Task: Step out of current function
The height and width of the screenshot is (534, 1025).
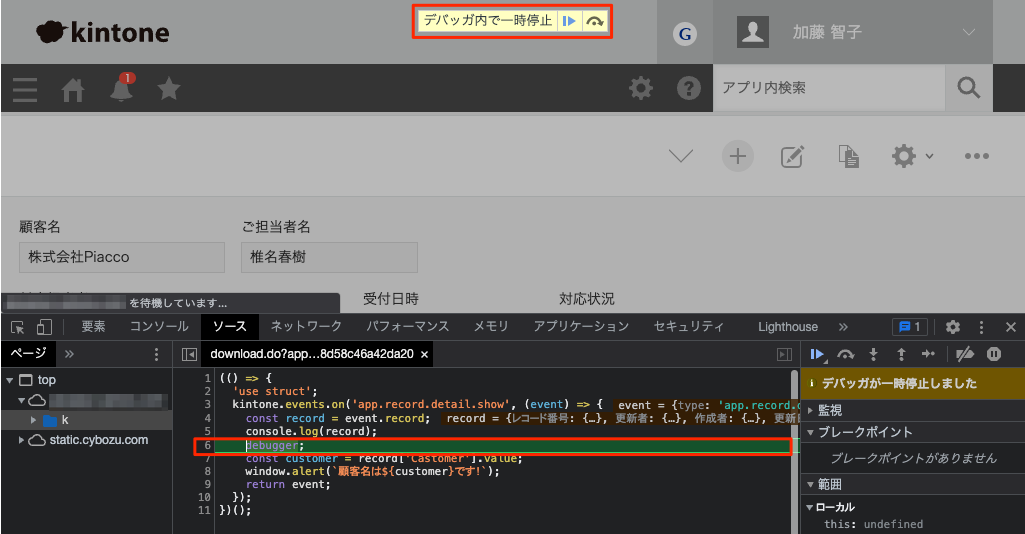Action: click(x=901, y=354)
